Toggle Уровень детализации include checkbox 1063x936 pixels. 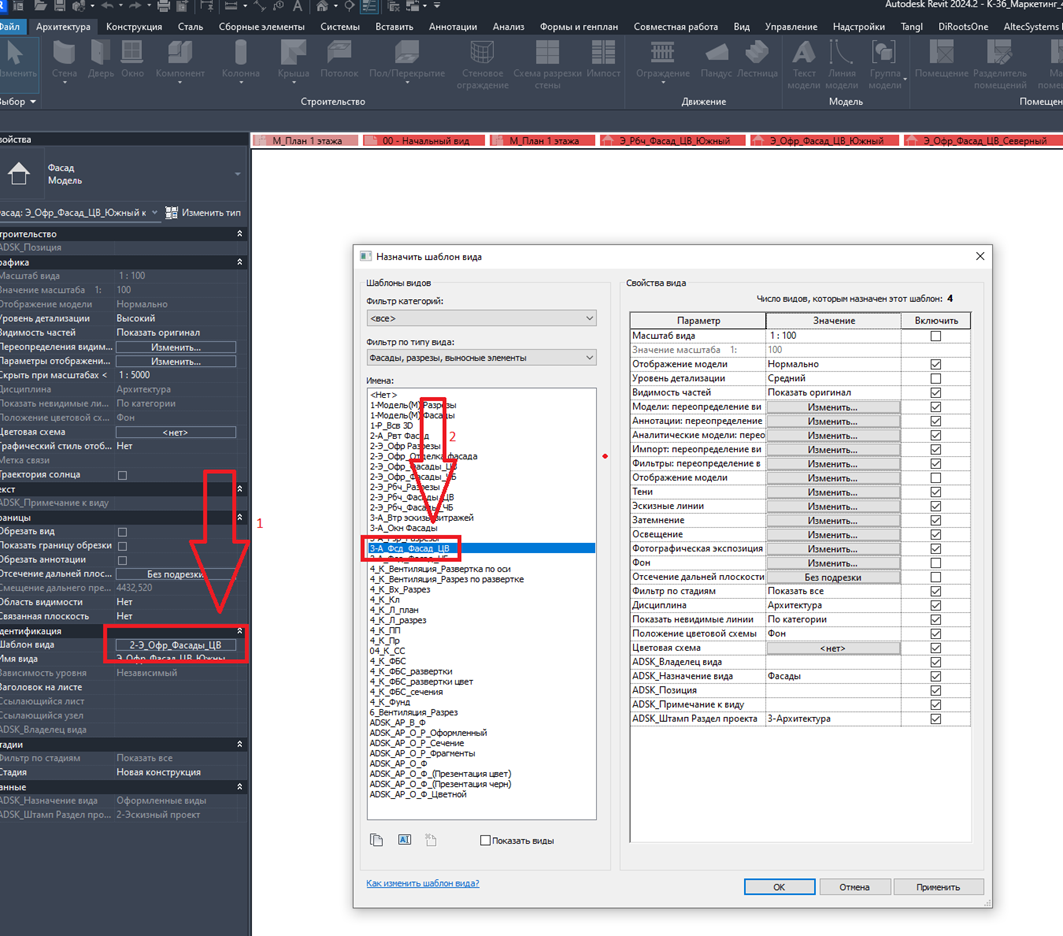pos(936,378)
